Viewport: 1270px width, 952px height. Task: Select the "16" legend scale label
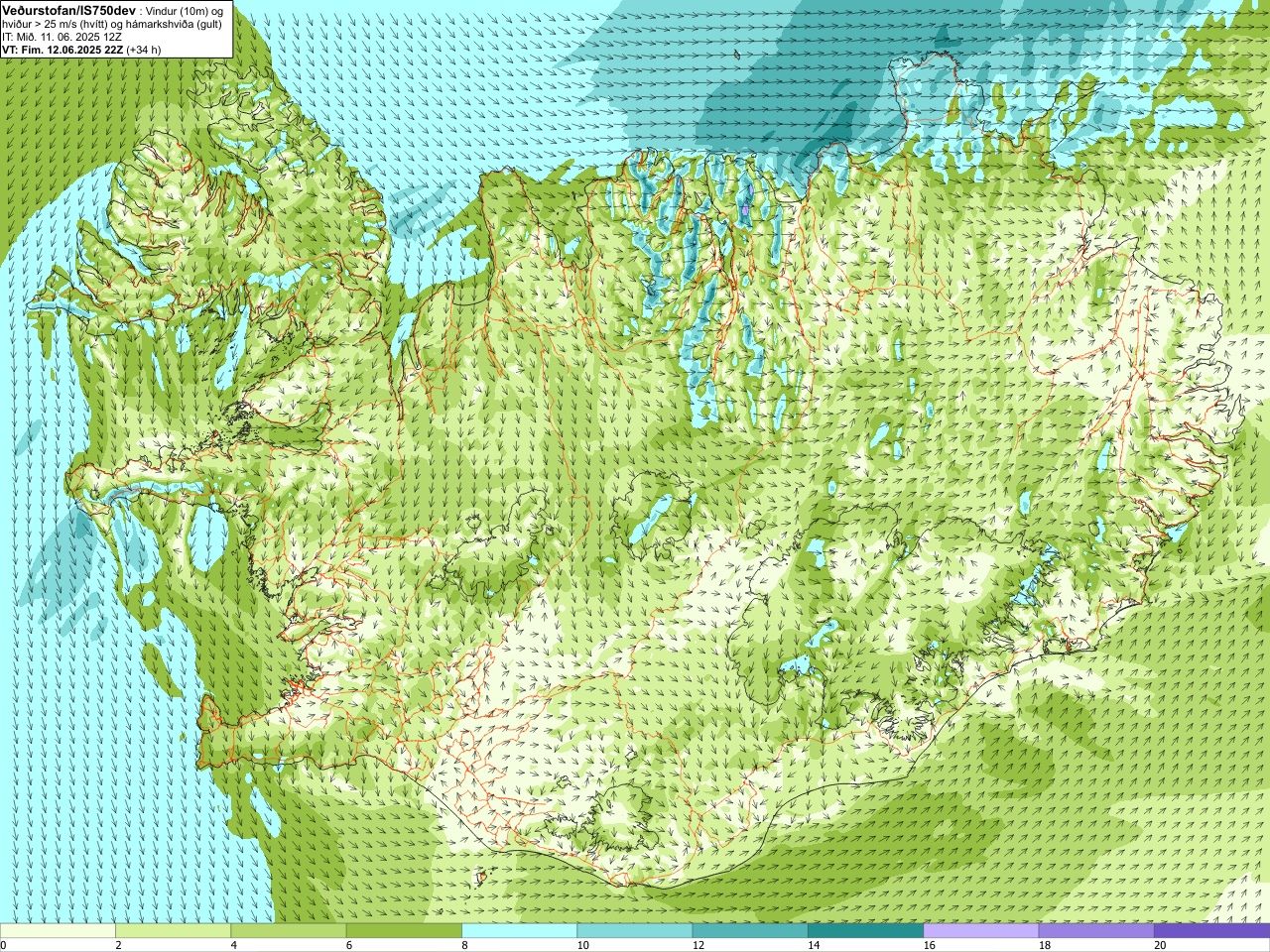tap(929, 945)
